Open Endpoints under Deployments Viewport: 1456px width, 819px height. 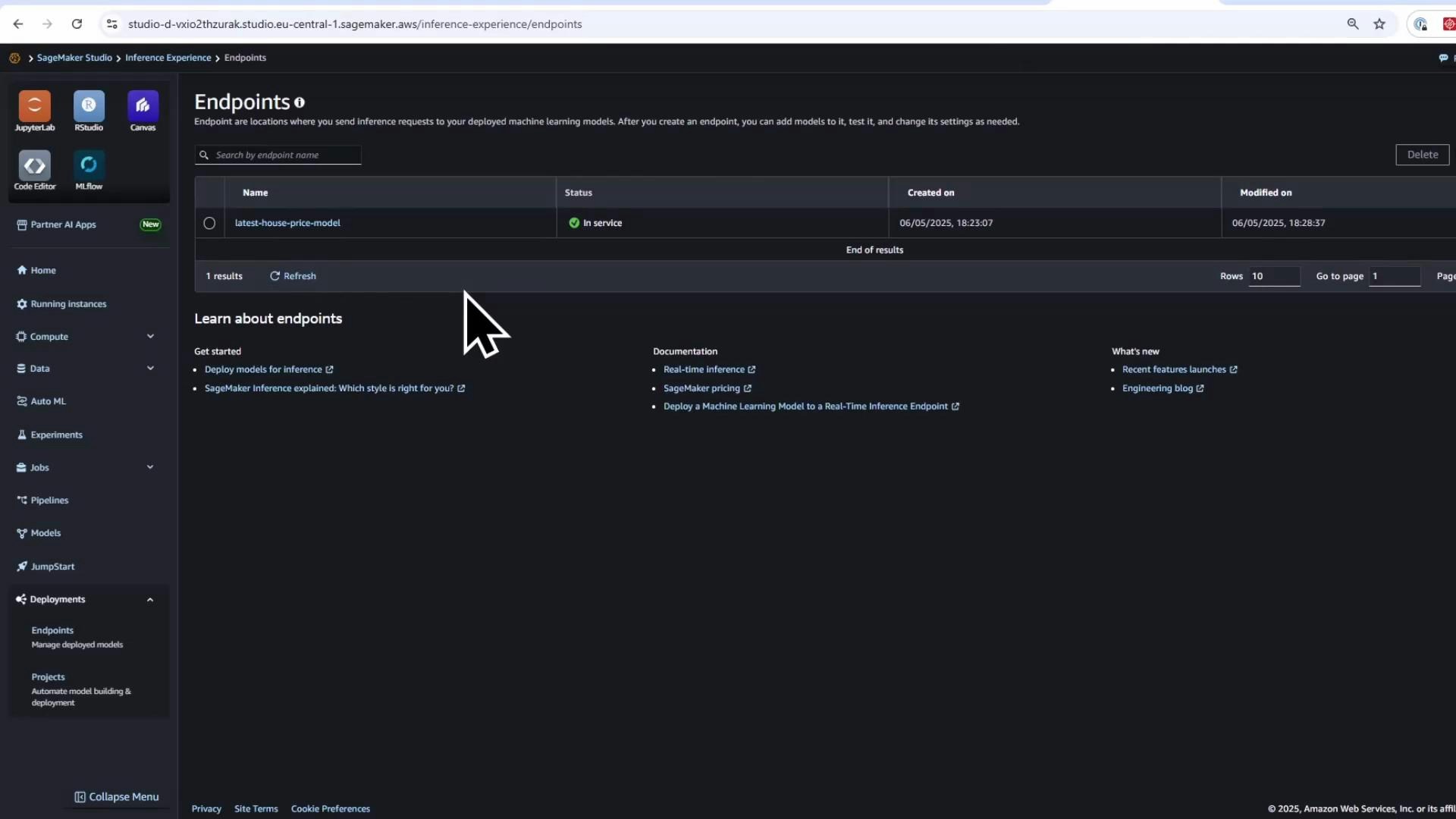[x=52, y=630]
